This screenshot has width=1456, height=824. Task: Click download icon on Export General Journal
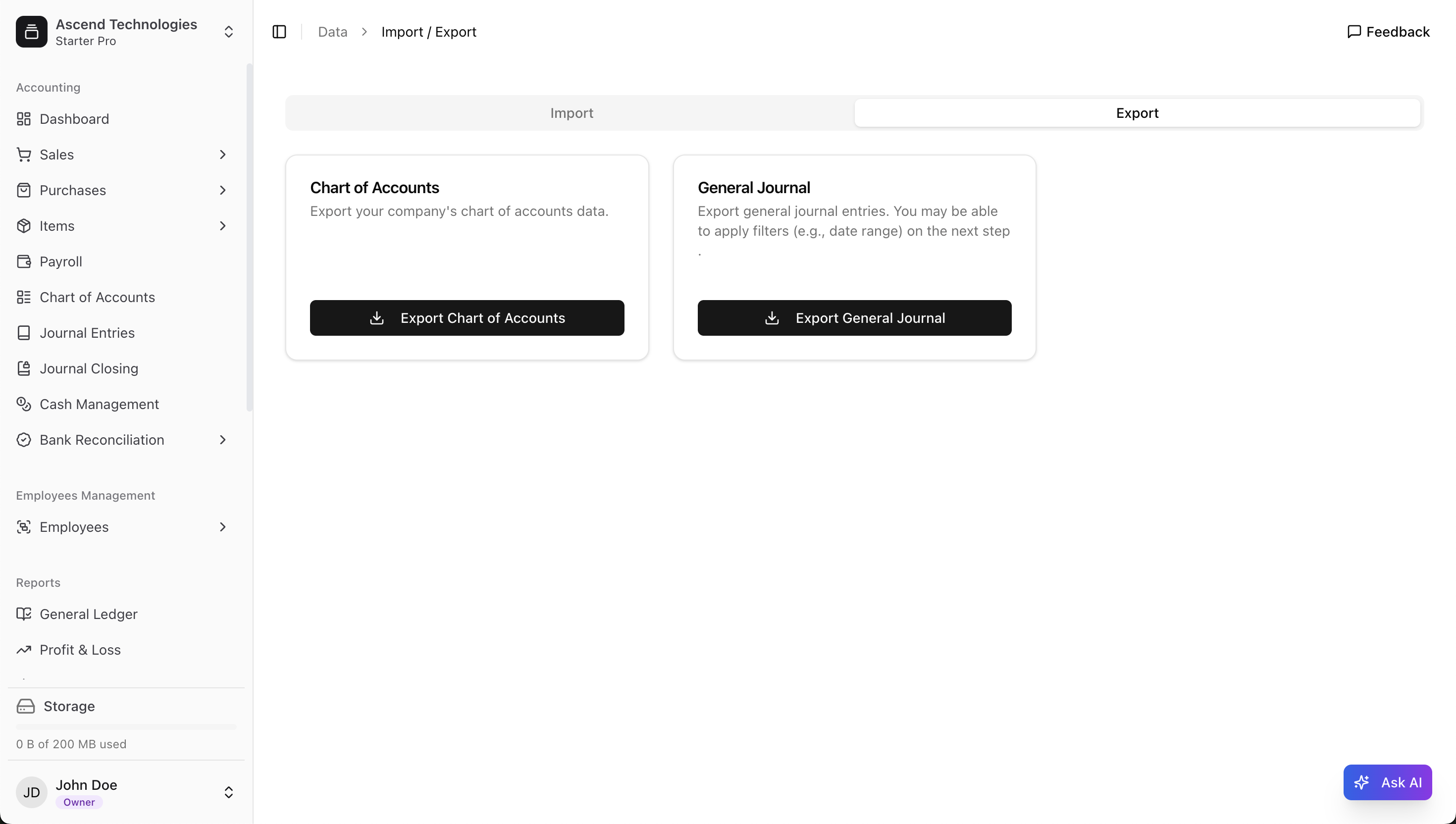coord(772,318)
